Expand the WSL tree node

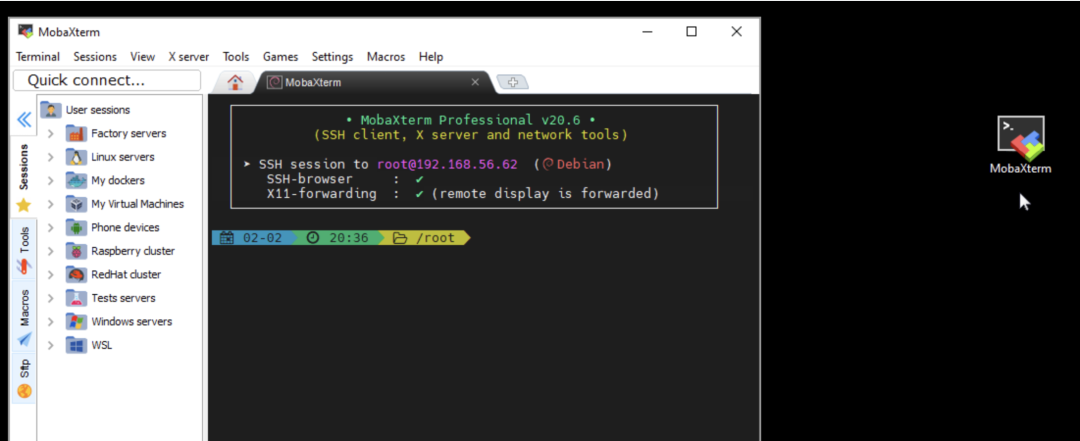point(50,345)
